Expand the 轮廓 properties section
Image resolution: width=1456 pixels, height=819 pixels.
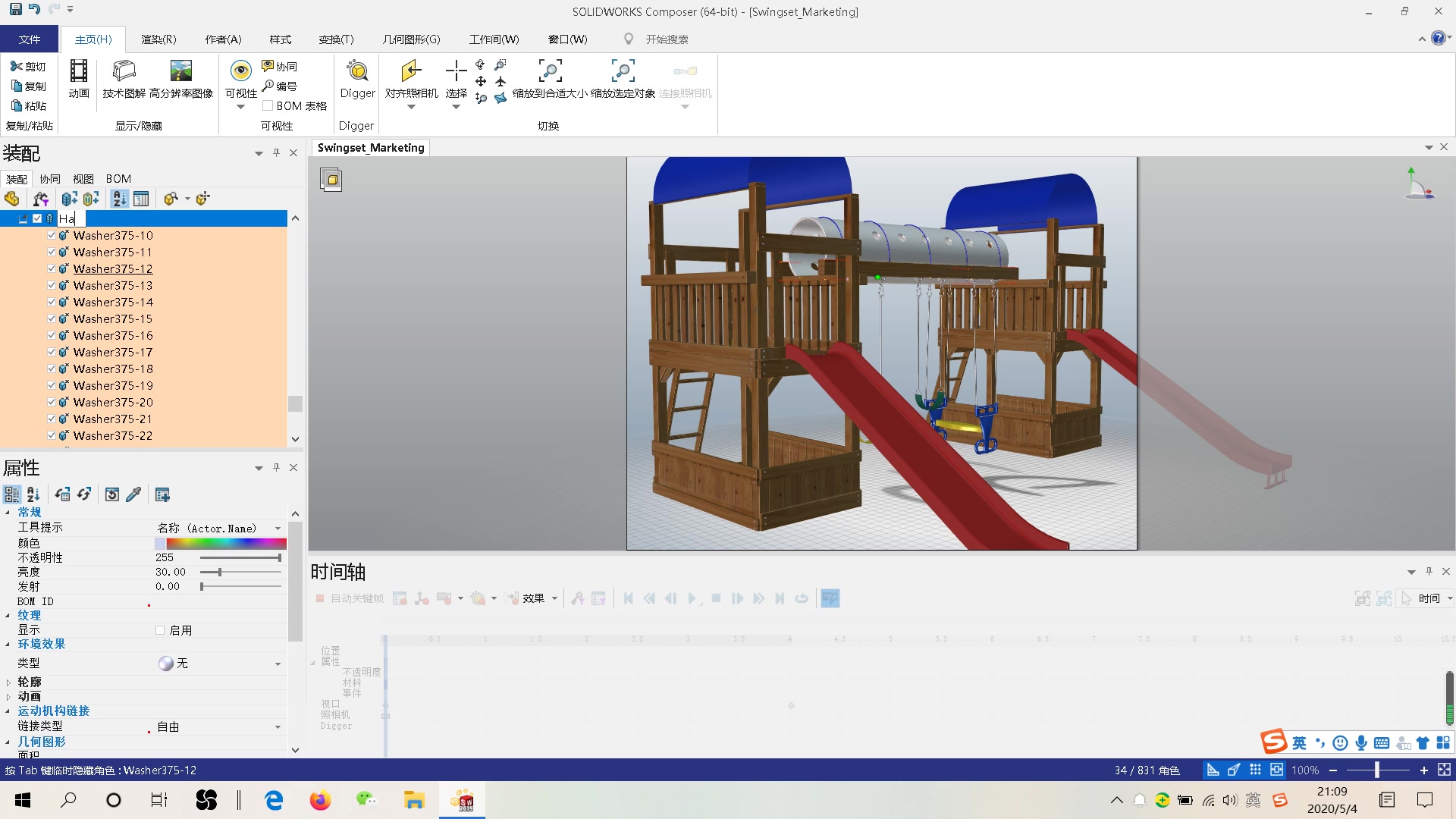[x=9, y=682]
